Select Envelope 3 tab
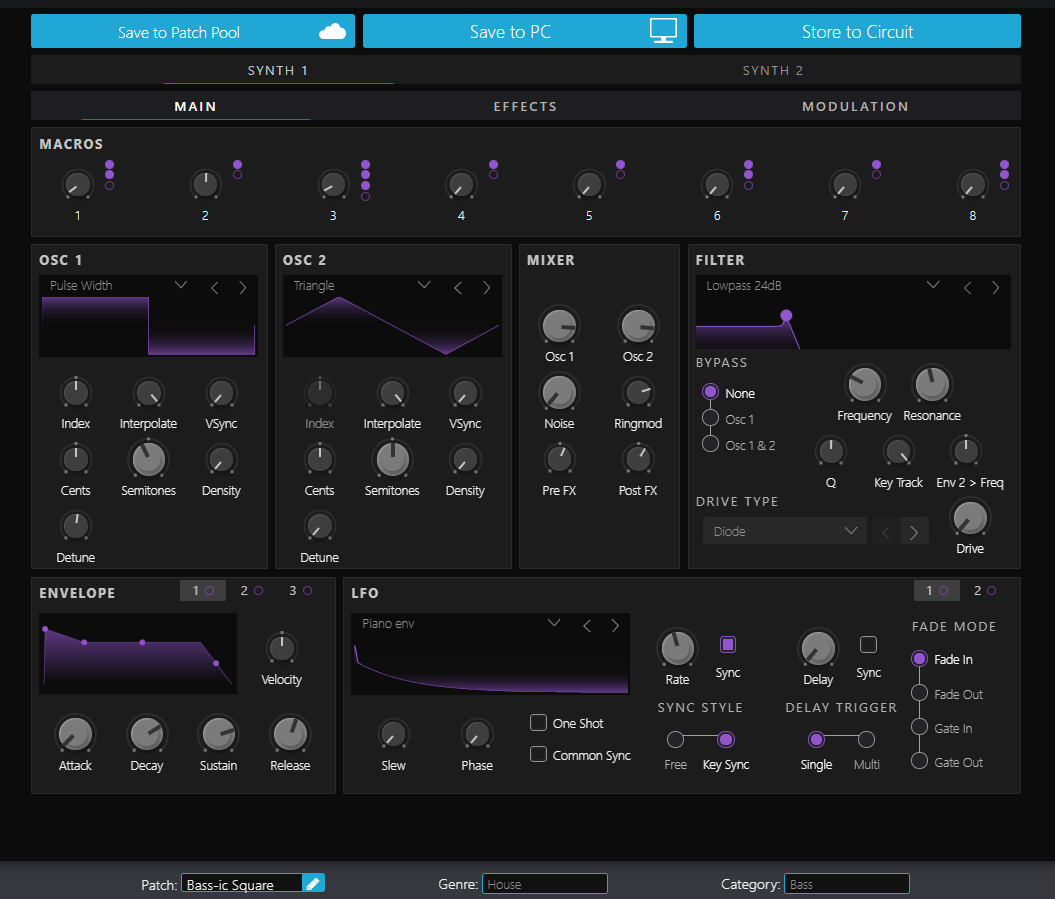Viewport: 1055px width, 899px height. pos(300,591)
